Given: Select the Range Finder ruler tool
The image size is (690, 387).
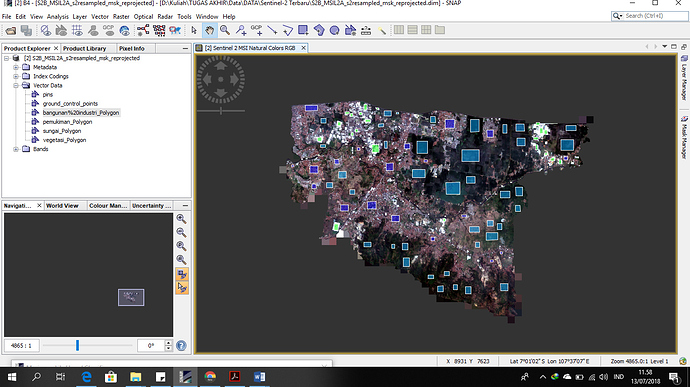Looking at the screenshot, I should point(366,30).
